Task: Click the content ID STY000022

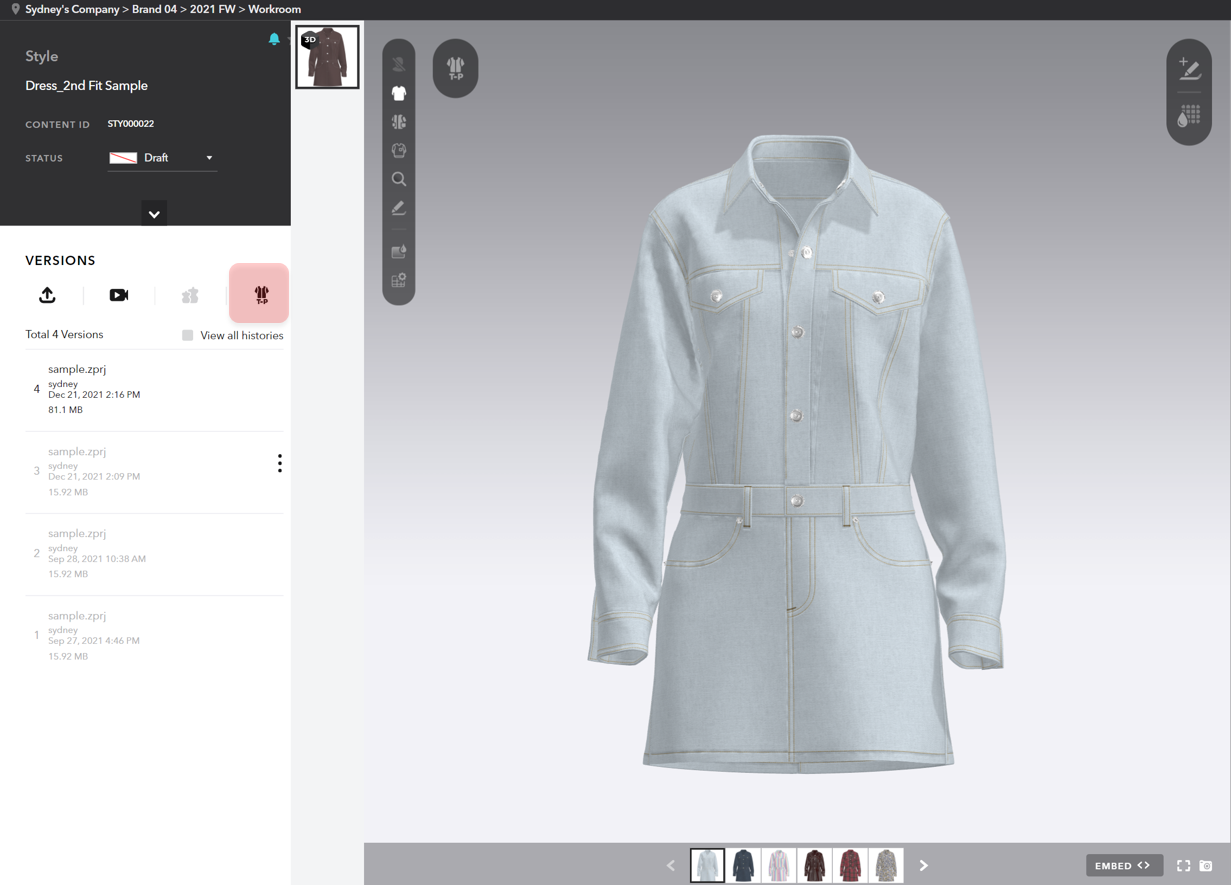Action: [131, 124]
